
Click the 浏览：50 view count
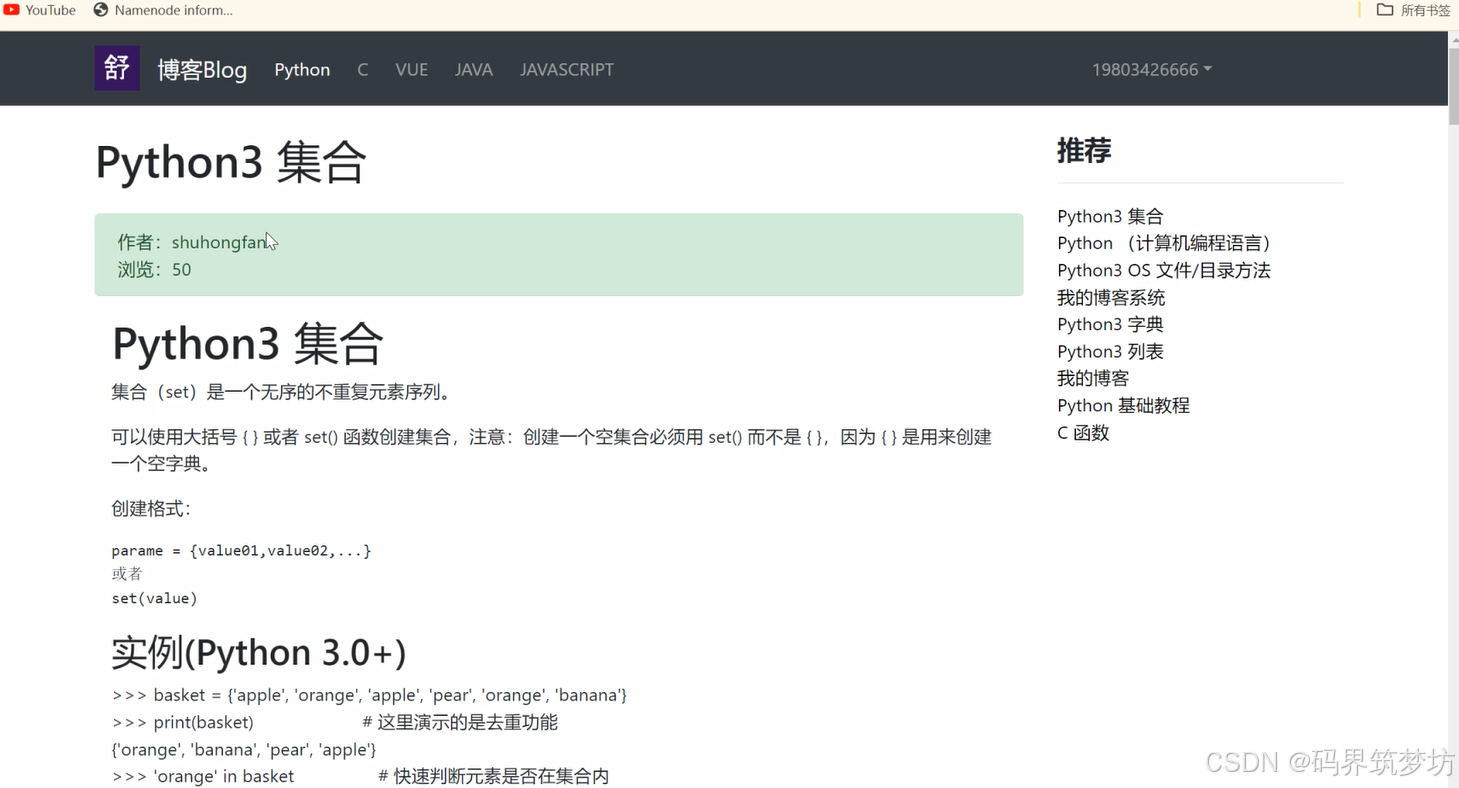154,269
